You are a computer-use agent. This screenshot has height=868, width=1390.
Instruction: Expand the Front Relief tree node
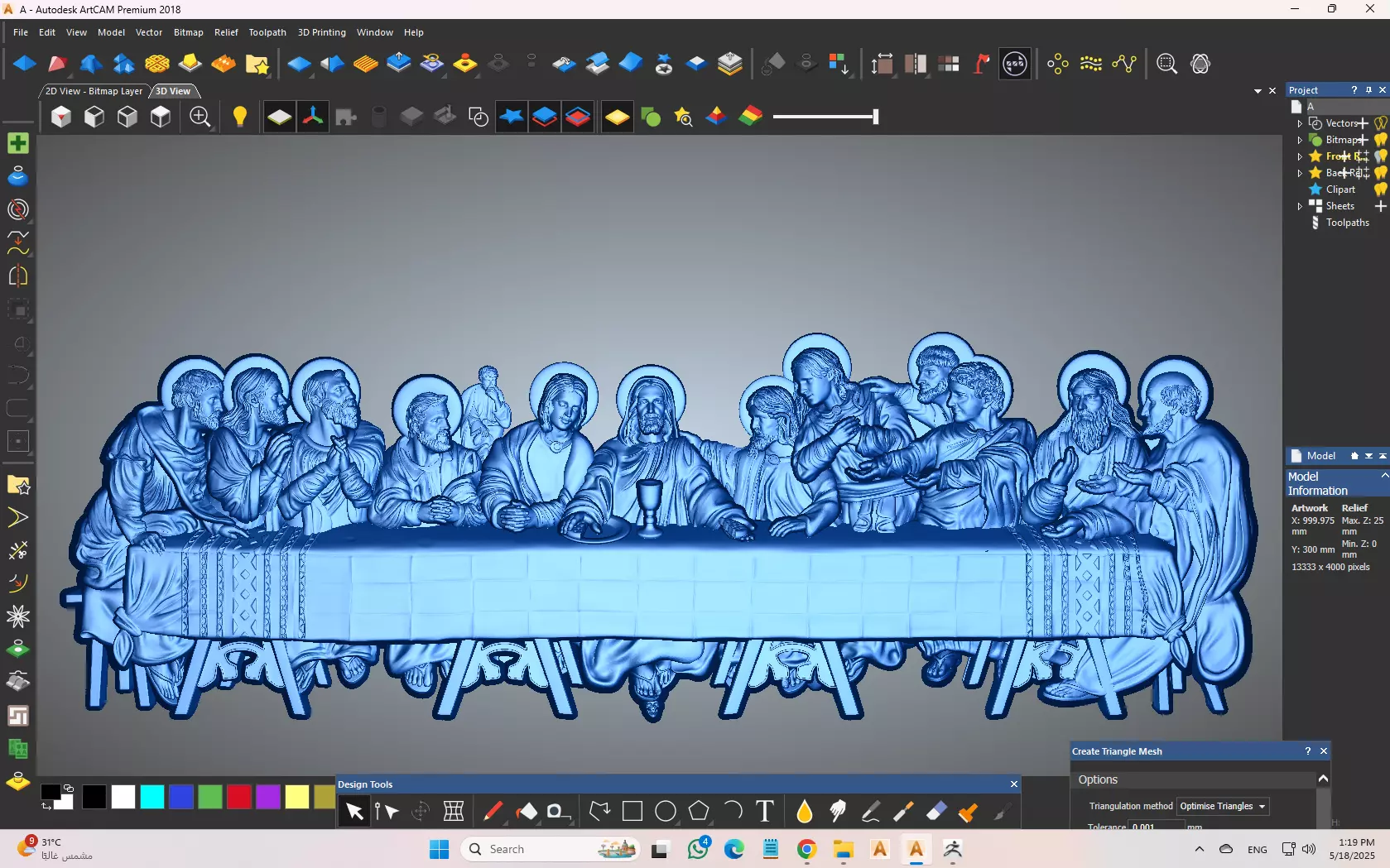point(1300,156)
